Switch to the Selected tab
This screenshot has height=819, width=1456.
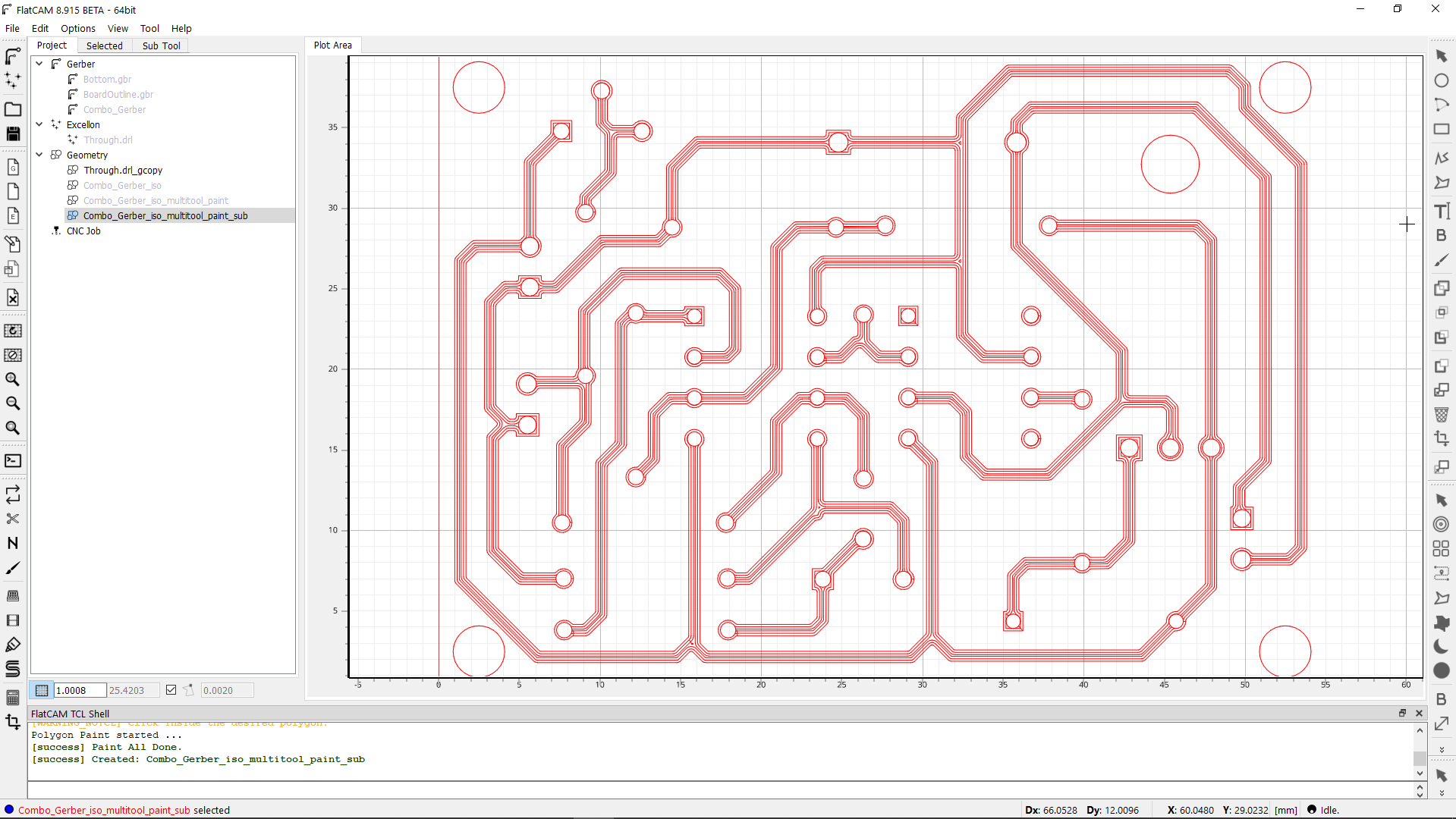[x=104, y=45]
